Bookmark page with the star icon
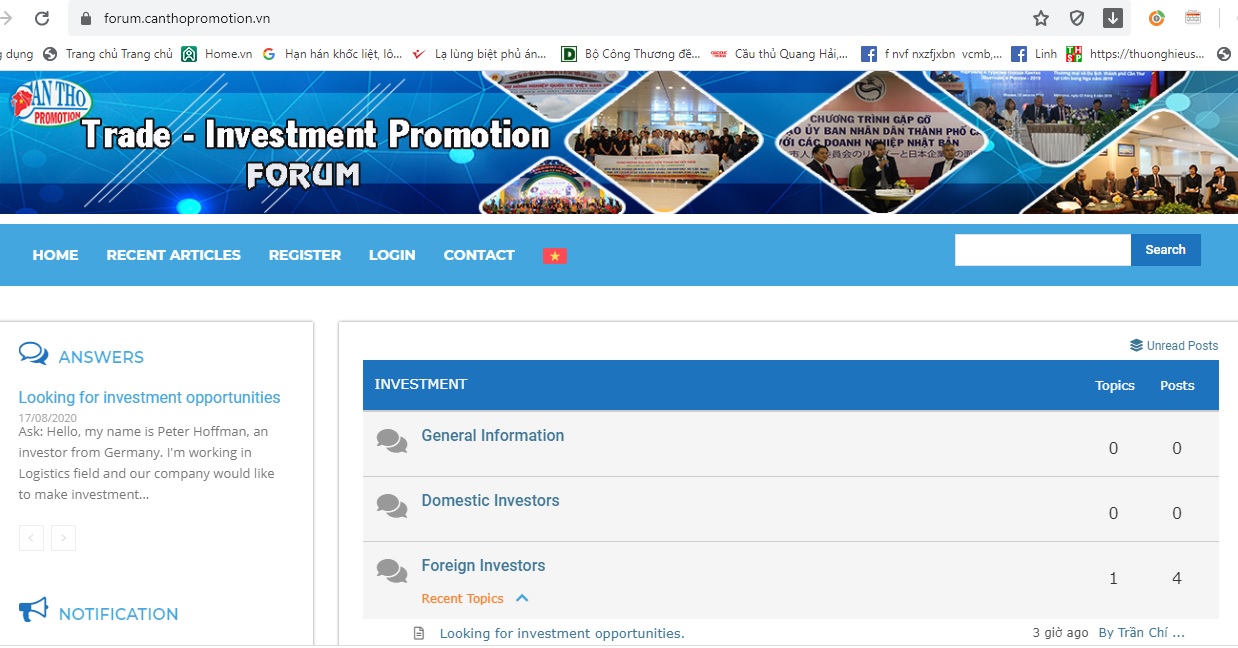The width and height of the screenshot is (1238, 648). pyautogui.click(x=1041, y=18)
